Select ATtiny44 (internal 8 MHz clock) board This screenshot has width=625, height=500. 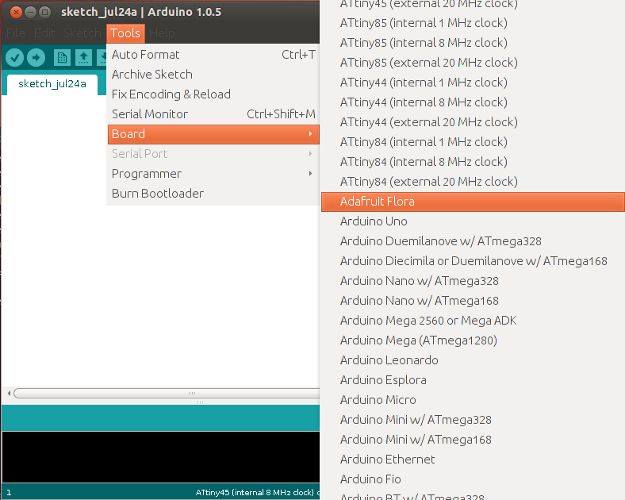473,102
